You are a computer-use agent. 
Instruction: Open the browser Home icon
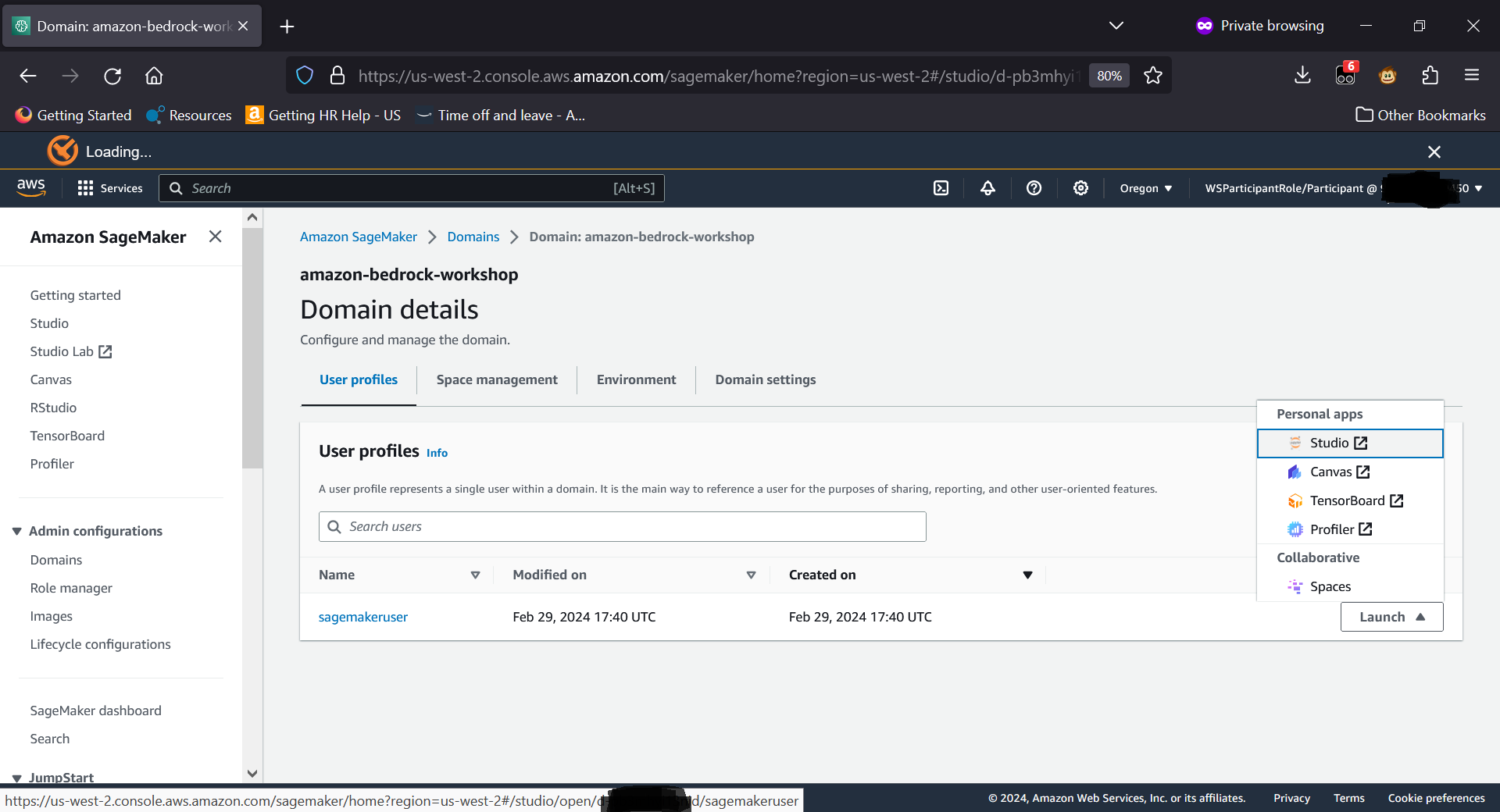click(154, 76)
